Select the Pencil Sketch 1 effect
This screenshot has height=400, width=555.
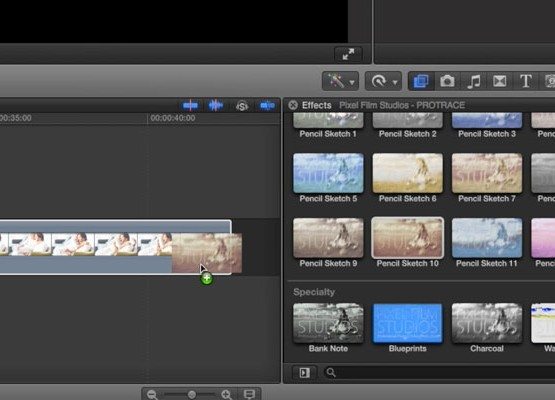click(x=328, y=125)
